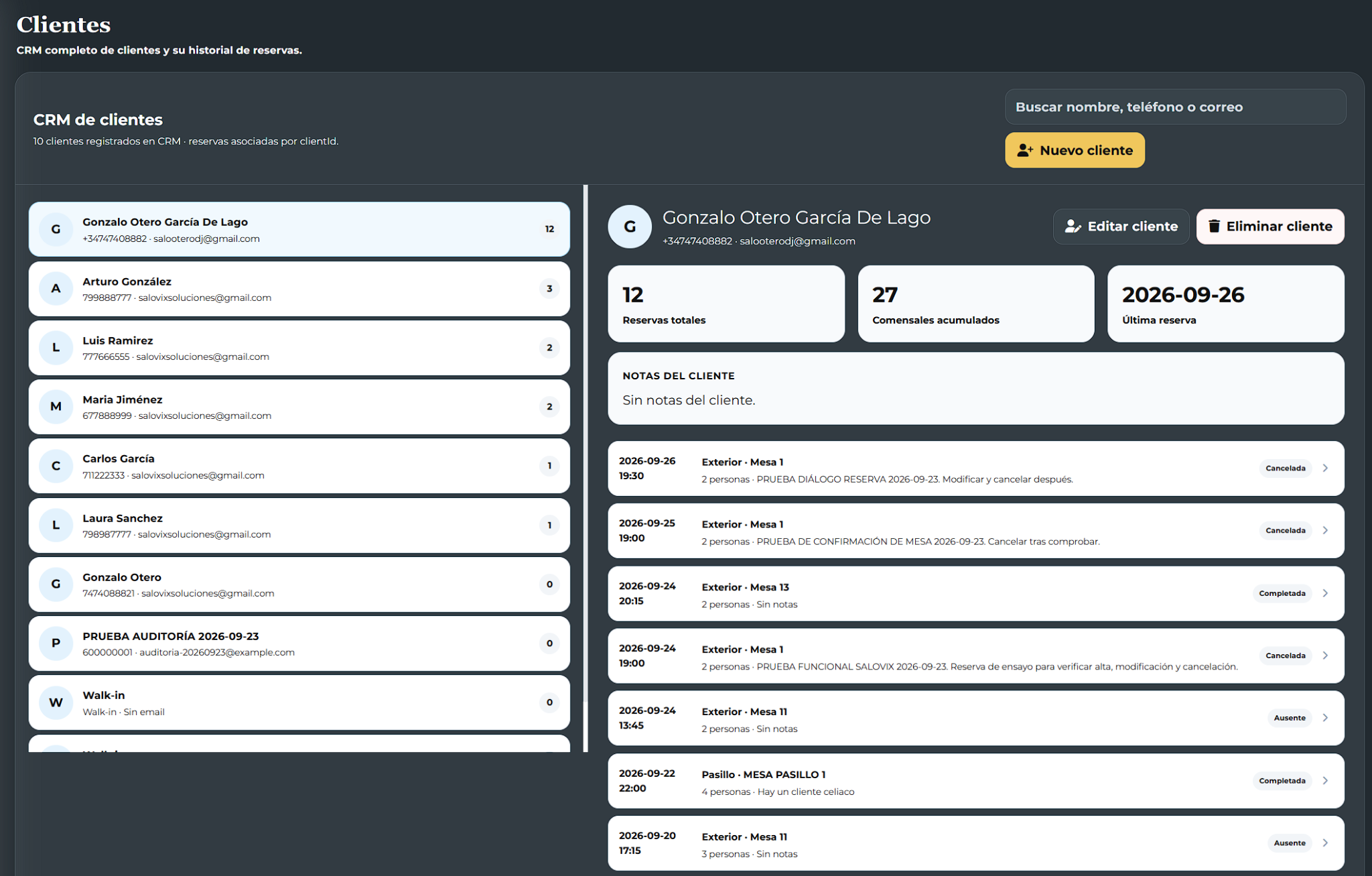The image size is (1372, 876).
Task: Click Ausente status on 2026-09-20 reservation
Action: [1289, 843]
